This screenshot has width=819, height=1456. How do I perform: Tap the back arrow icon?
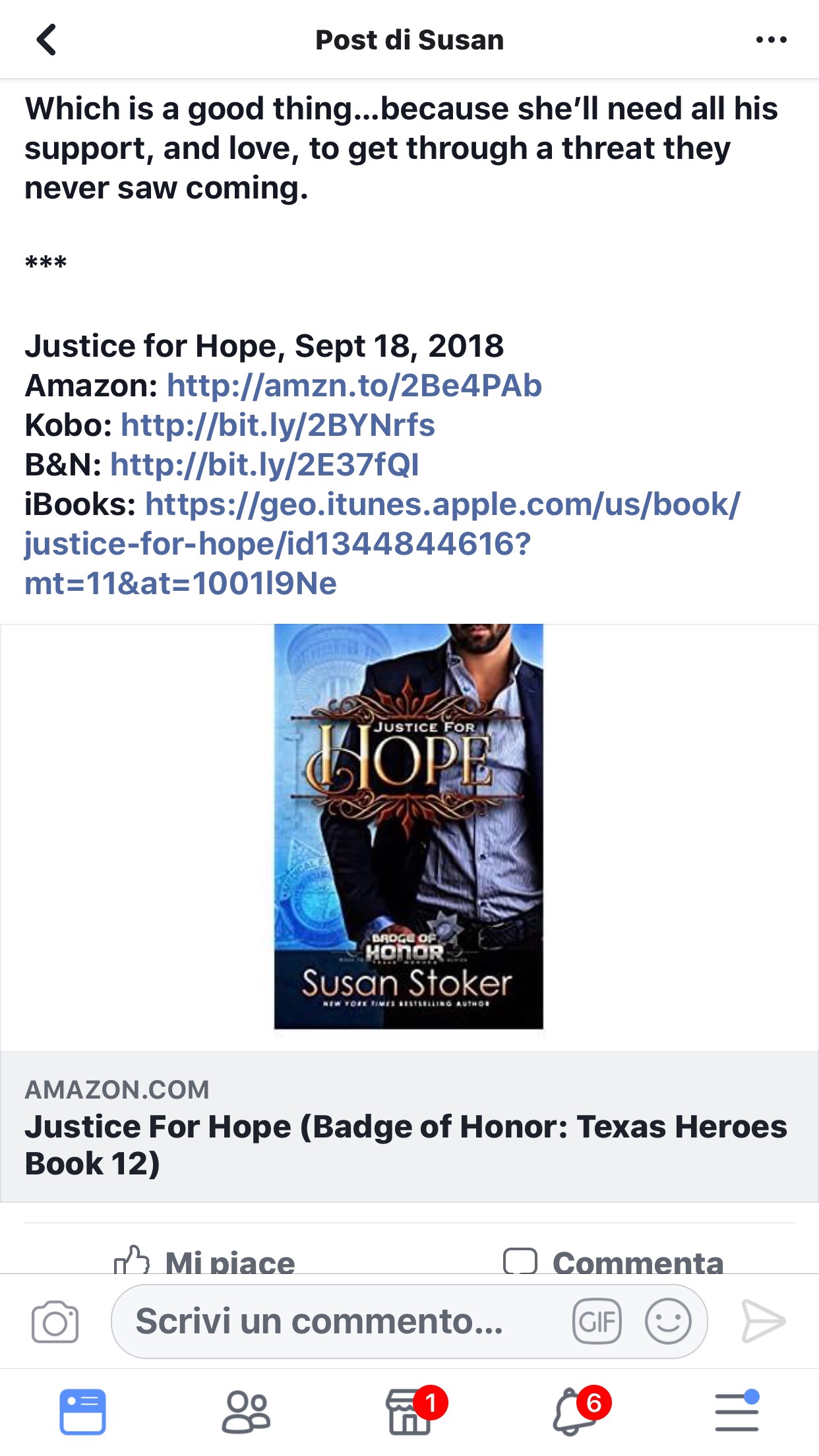46,40
